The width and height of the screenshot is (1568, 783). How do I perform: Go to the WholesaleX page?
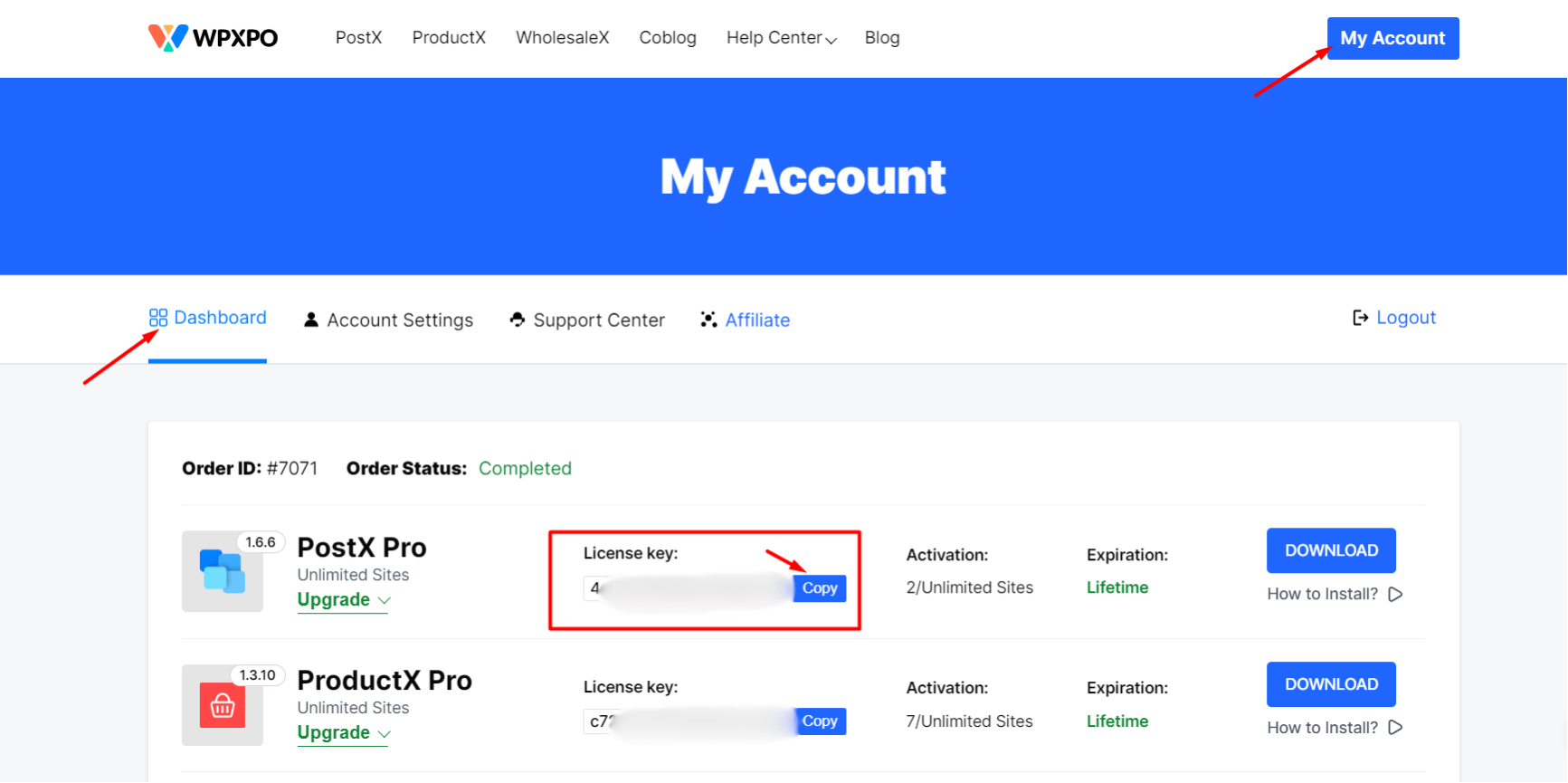coord(562,38)
